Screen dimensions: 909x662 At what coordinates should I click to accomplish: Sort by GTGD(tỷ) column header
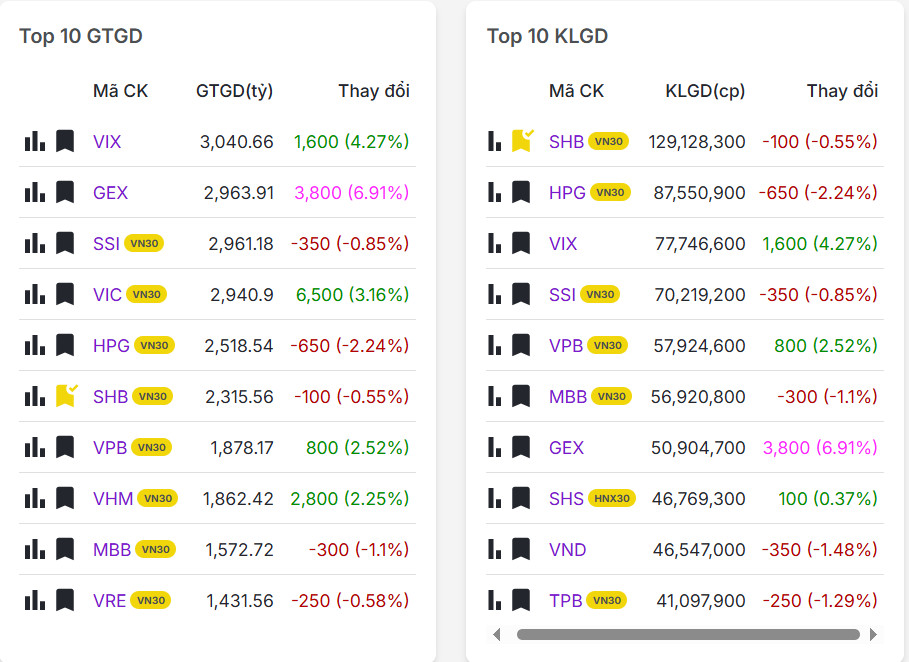[234, 91]
